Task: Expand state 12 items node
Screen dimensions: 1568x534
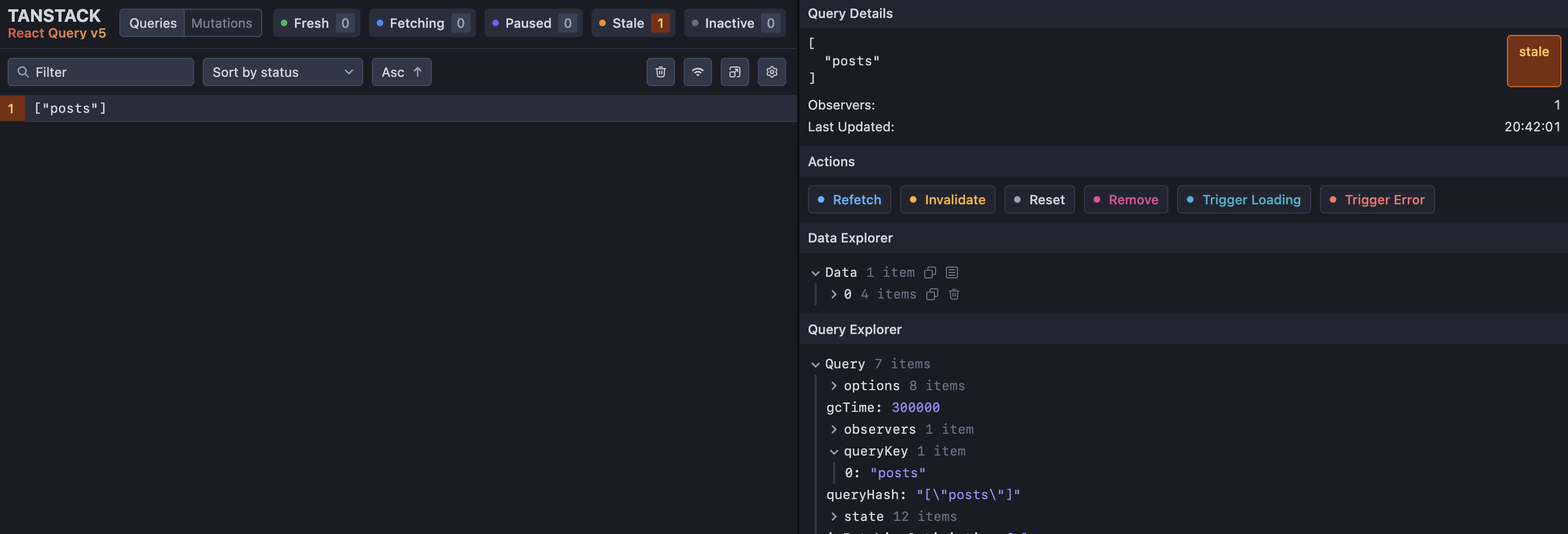Action: point(834,517)
